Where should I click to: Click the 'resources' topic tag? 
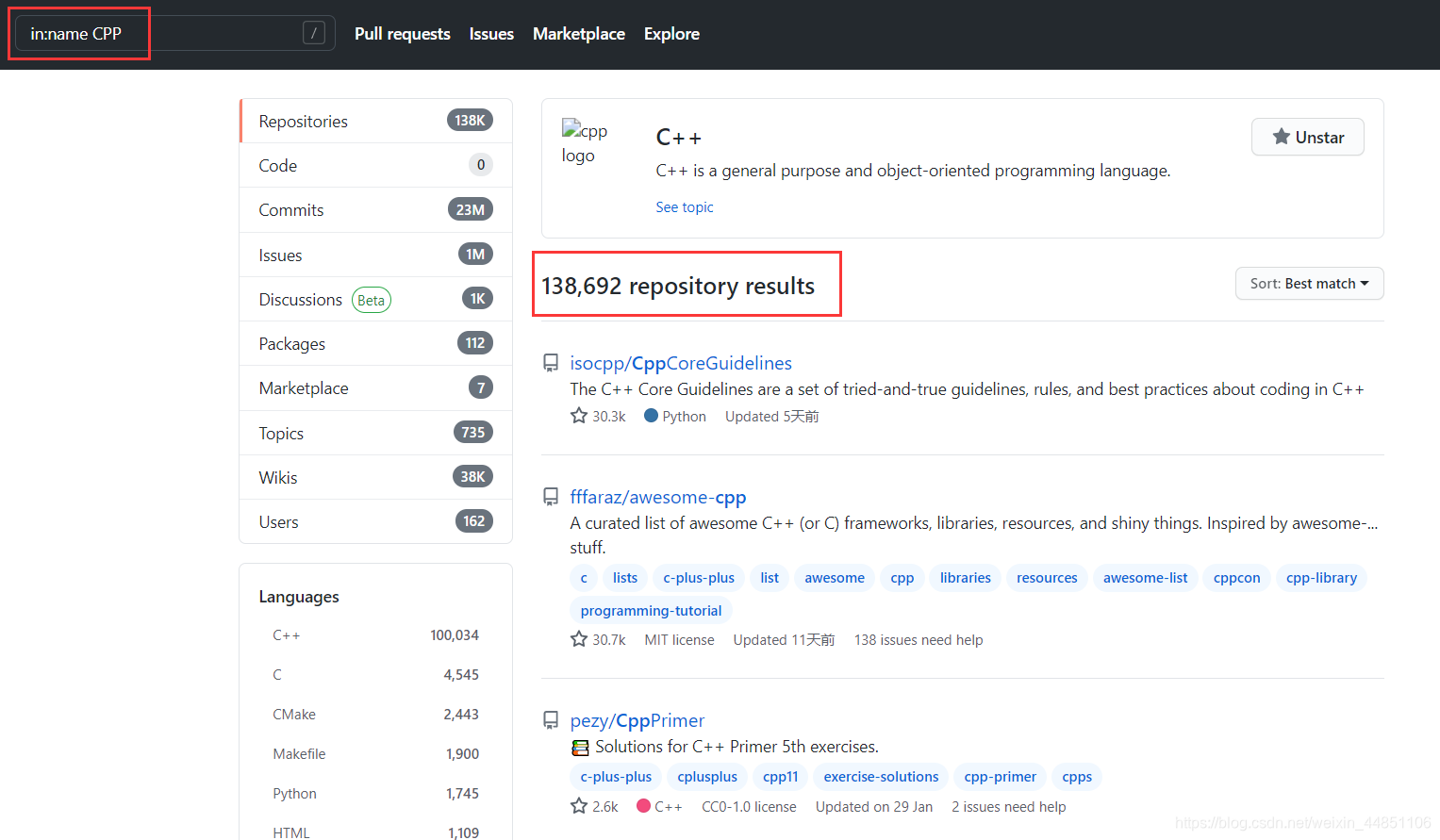1047,578
